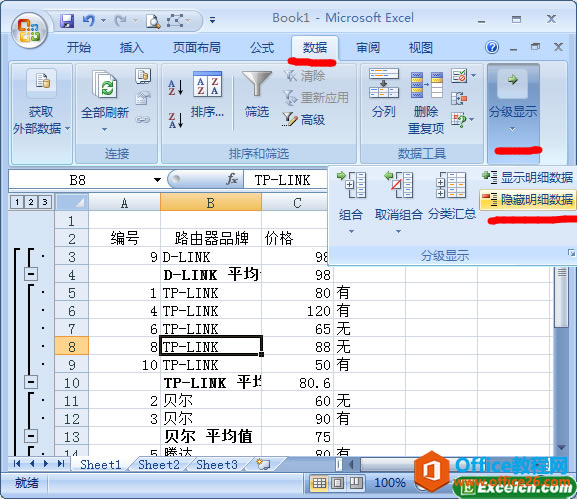The height and width of the screenshot is (499, 577).
Task: Click 隐藏明细数据 hide detail button
Action: tap(527, 199)
